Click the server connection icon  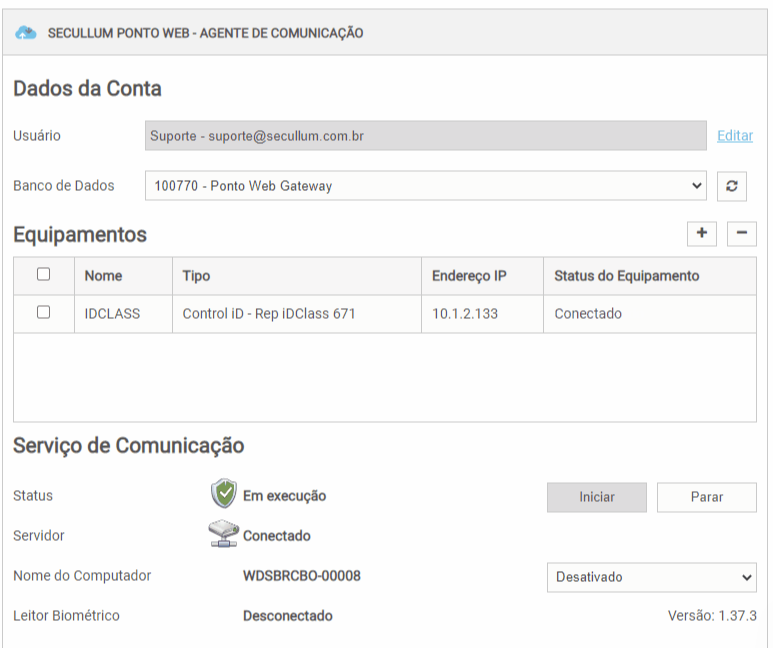click(224, 535)
